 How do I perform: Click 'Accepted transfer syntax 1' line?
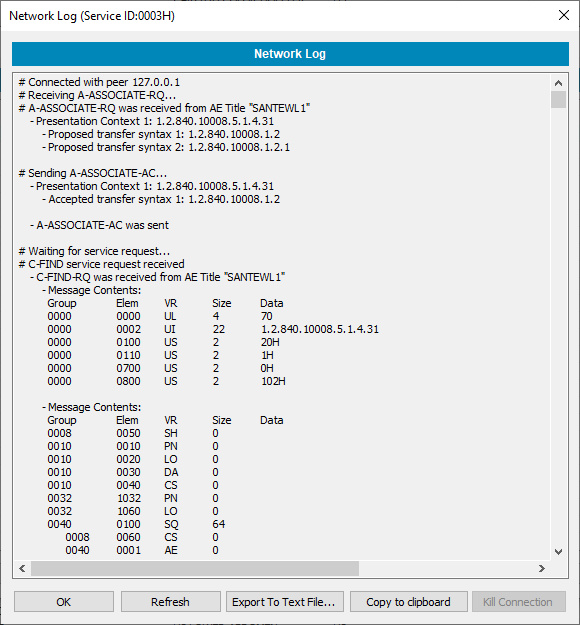[x=161, y=199]
